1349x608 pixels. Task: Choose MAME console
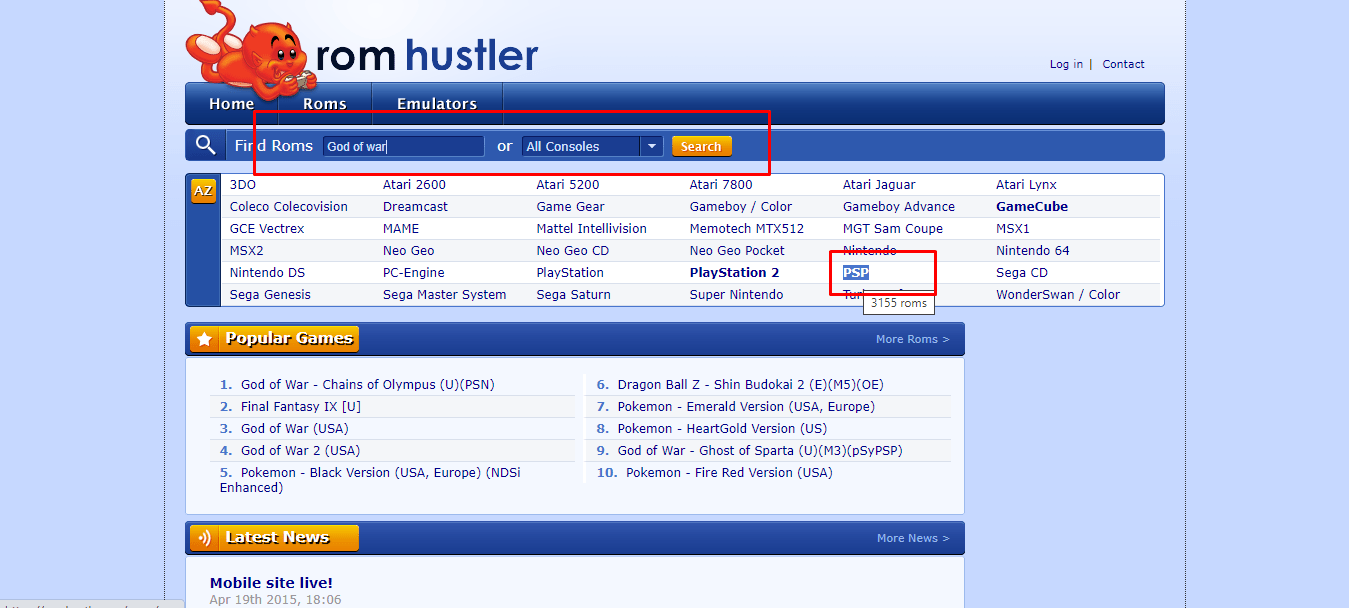pos(401,229)
